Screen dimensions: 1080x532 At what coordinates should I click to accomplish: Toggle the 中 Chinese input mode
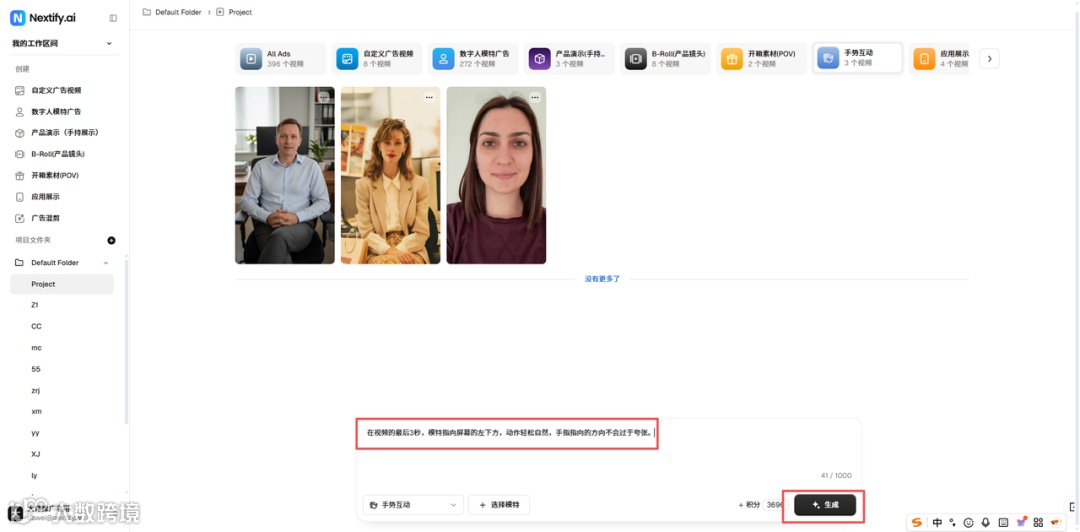pos(937,522)
